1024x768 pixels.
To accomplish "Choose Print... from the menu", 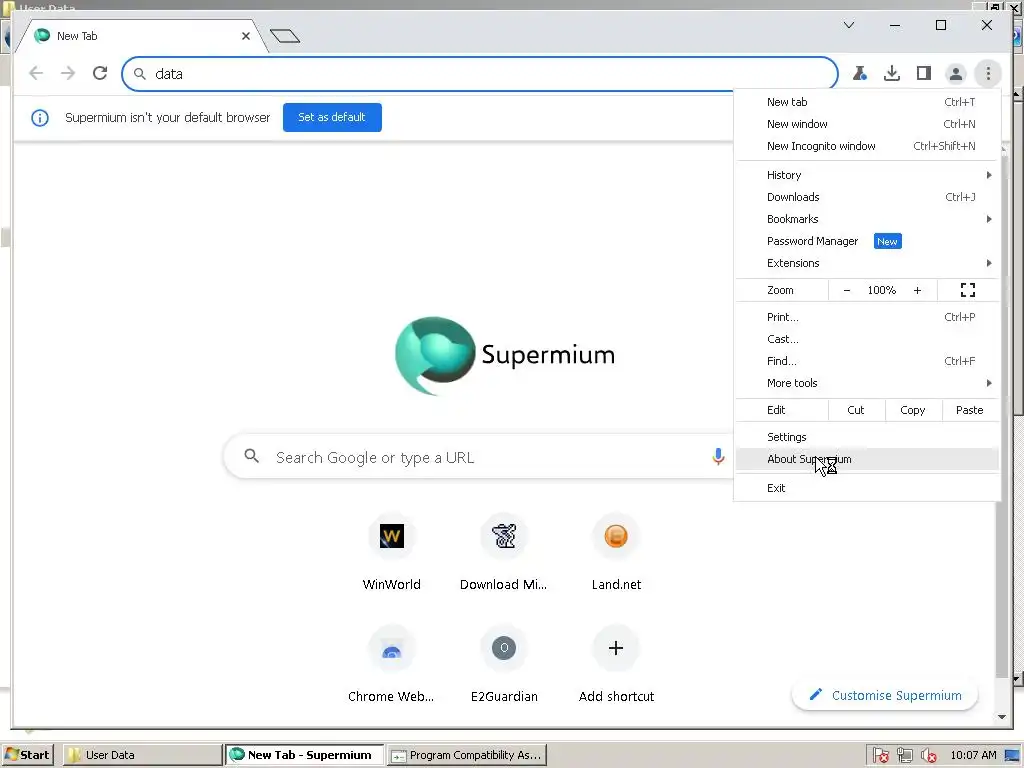I will click(867, 317).
